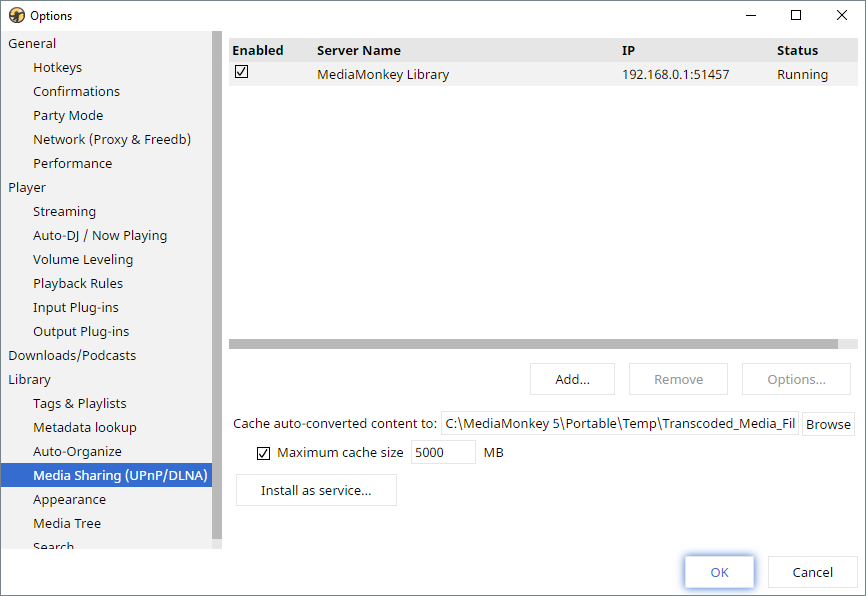The width and height of the screenshot is (866, 596).
Task: Click the Add... server button
Action: pyautogui.click(x=572, y=379)
